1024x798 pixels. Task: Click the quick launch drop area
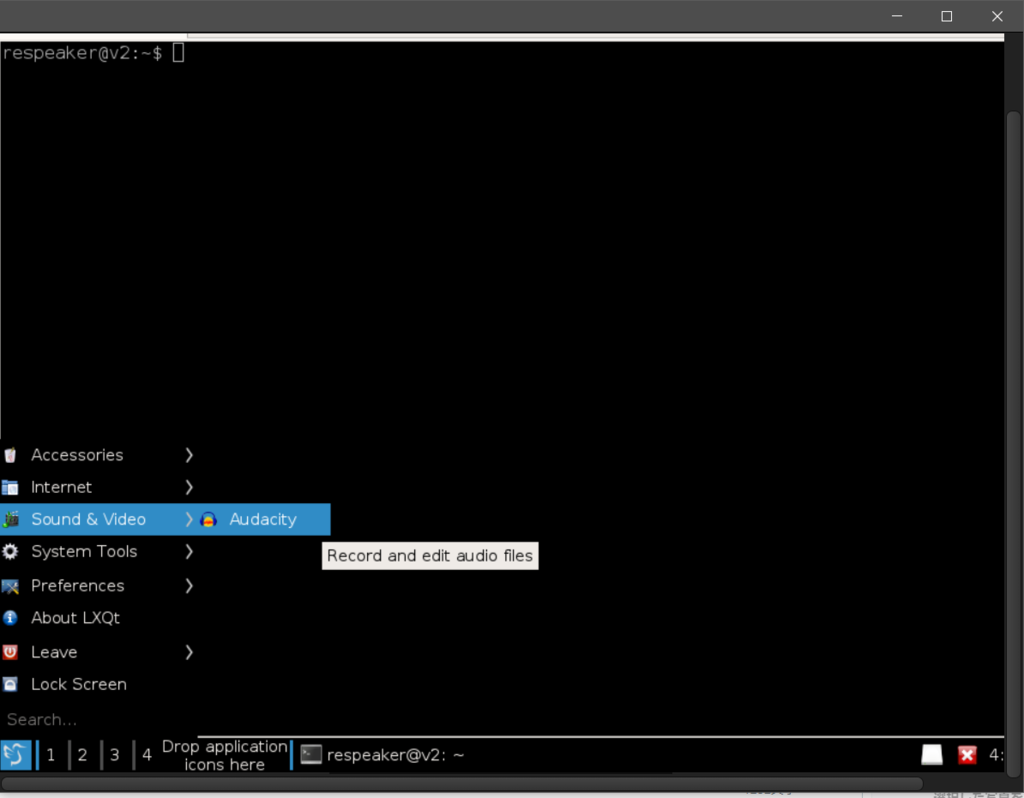(x=225, y=755)
